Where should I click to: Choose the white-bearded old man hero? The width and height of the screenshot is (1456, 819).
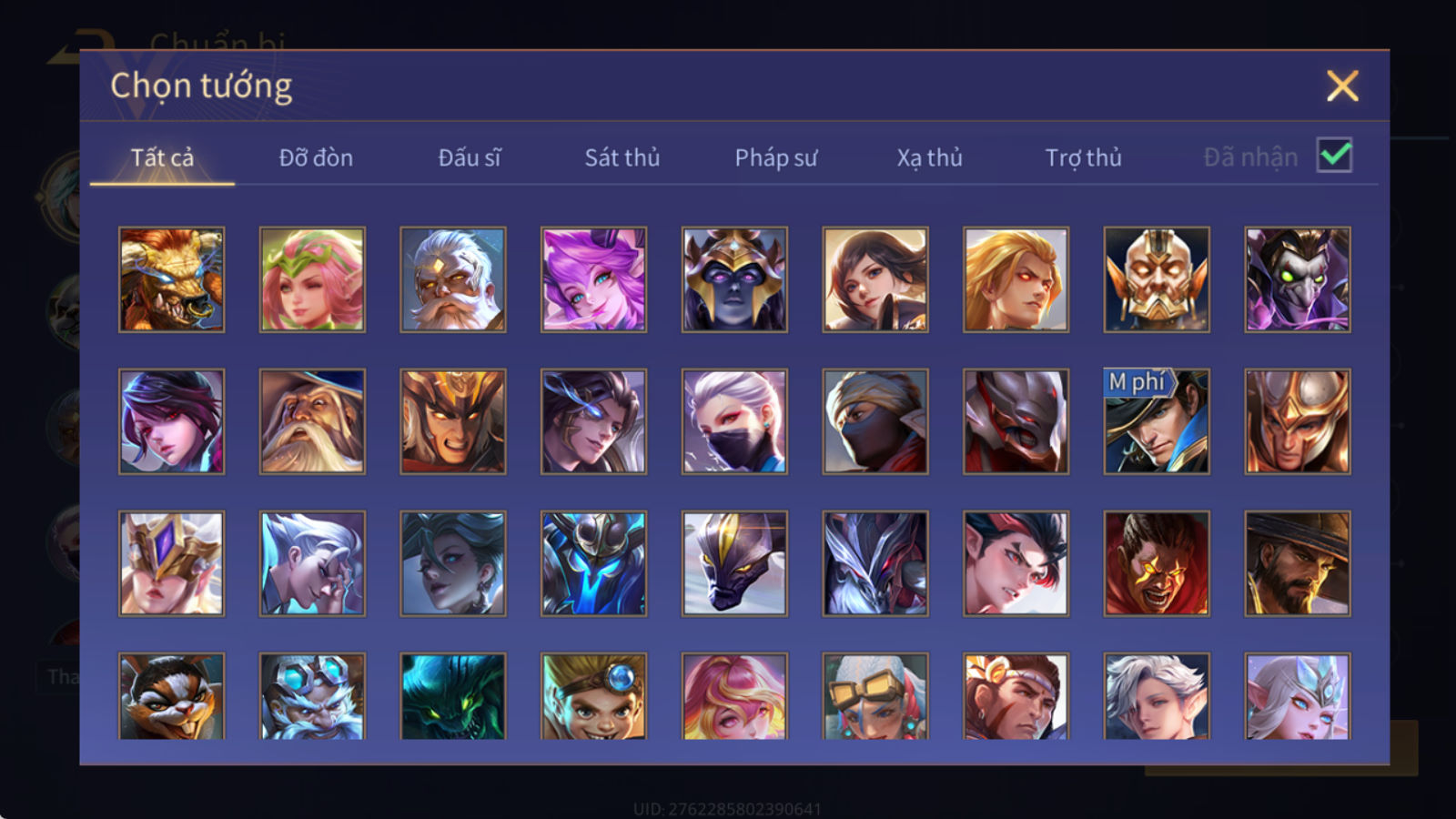click(453, 279)
